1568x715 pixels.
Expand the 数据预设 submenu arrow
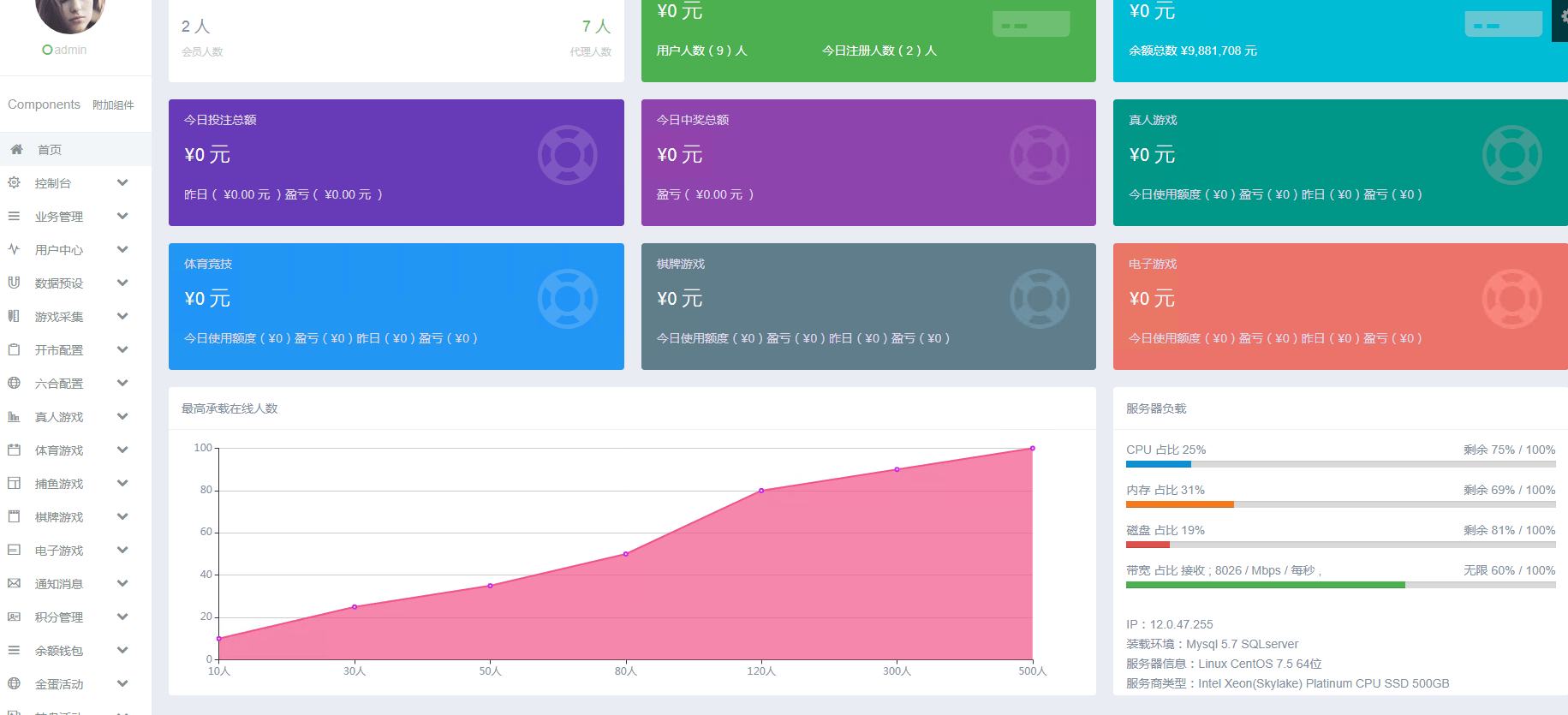tap(122, 283)
